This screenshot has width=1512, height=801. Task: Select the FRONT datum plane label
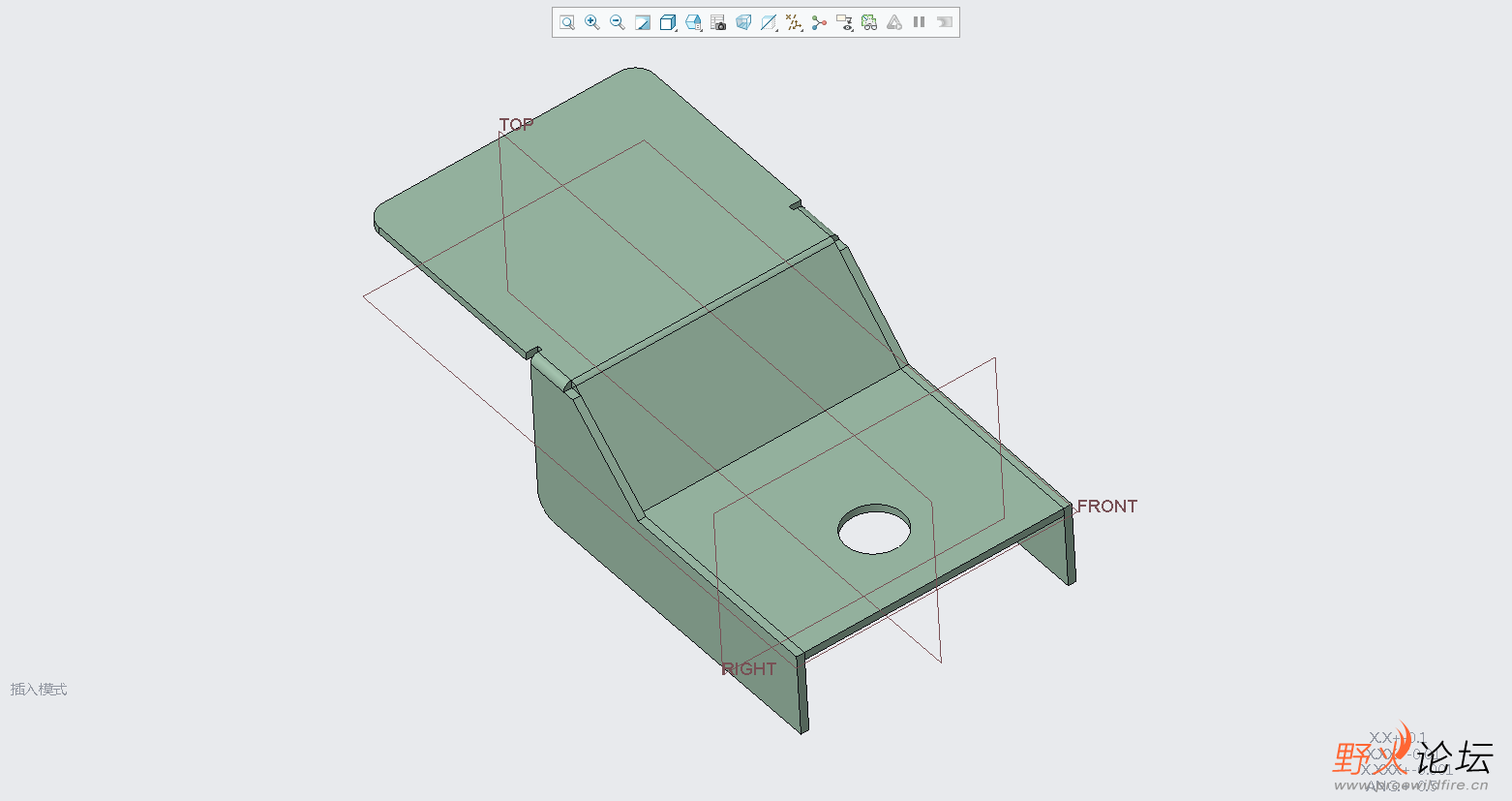point(1107,507)
